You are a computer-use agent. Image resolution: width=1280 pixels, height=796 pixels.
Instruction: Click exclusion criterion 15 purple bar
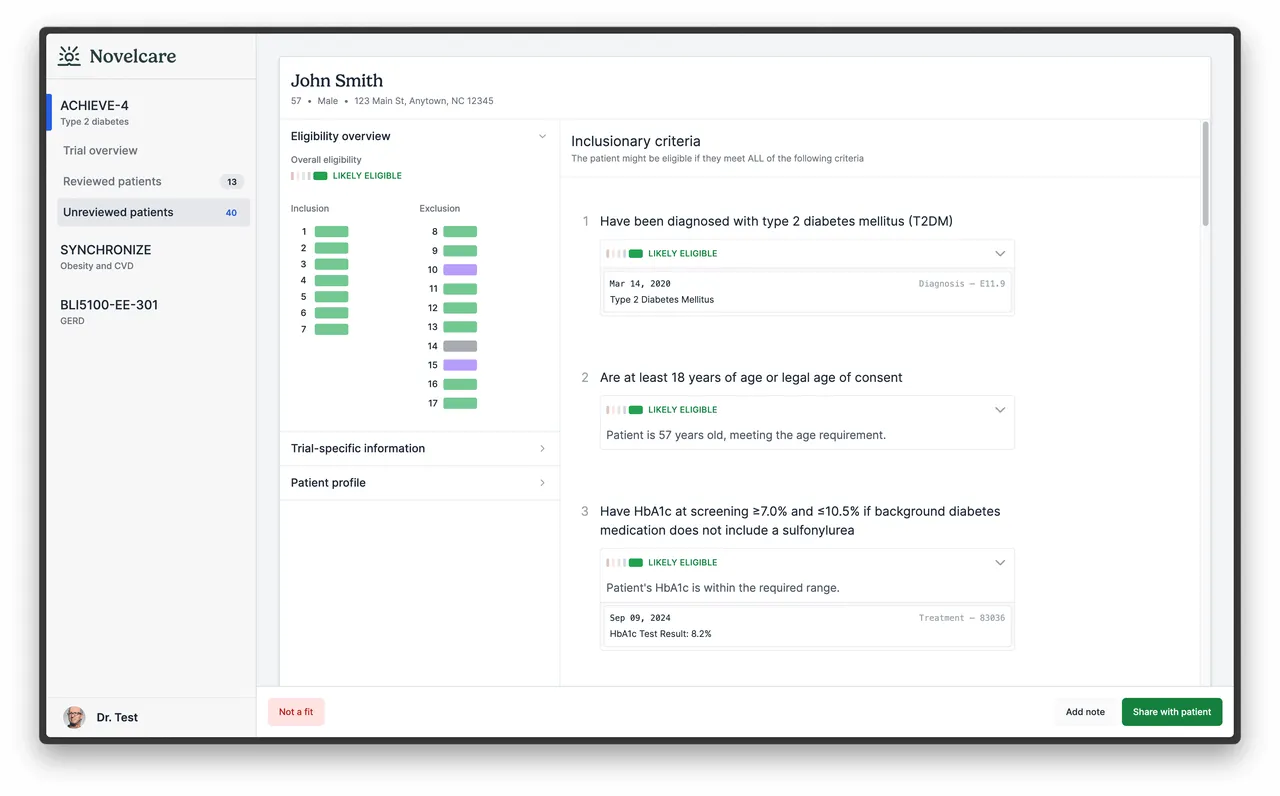click(x=460, y=365)
